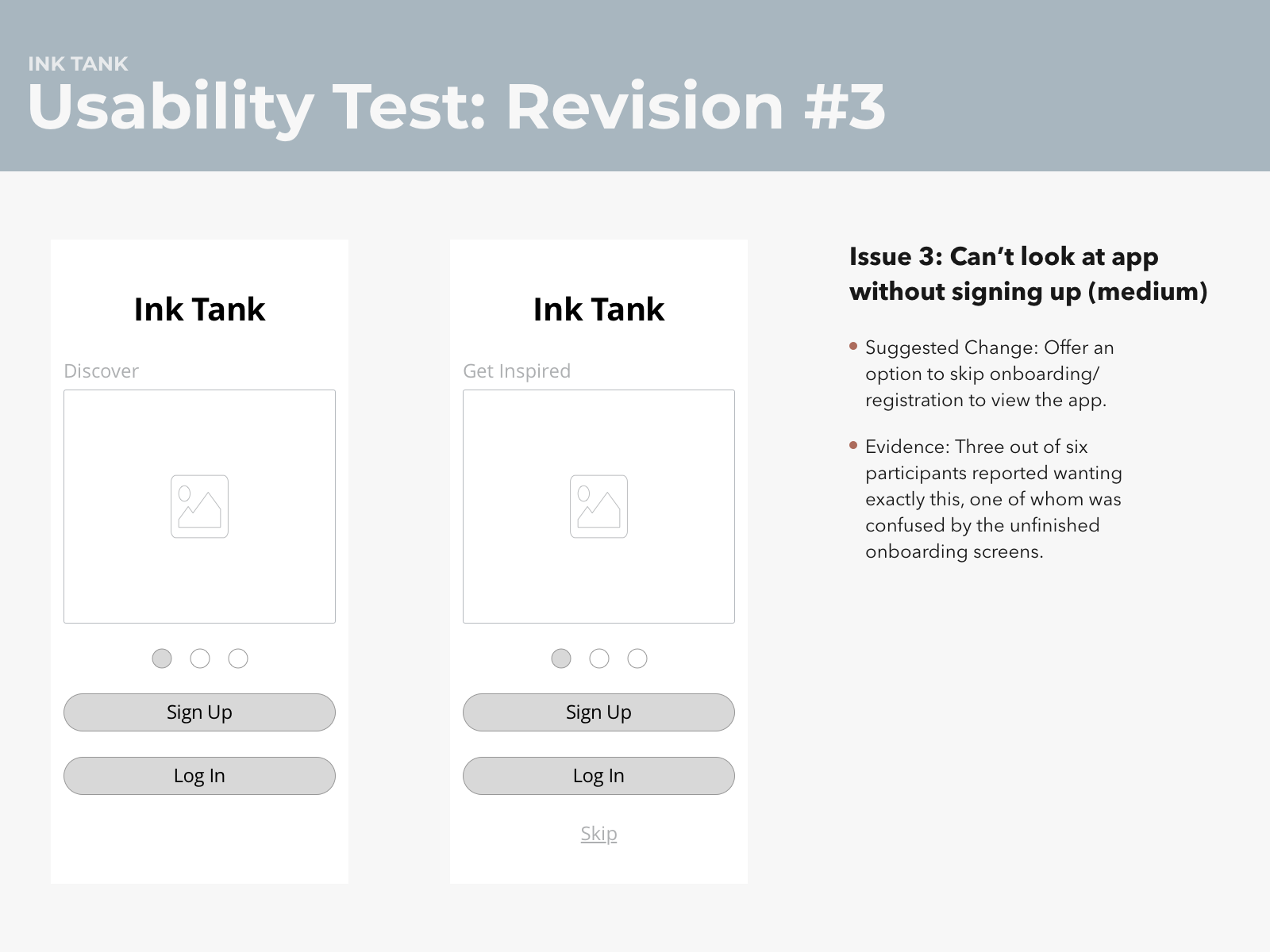Select last pagination dot in right wireframe

(x=637, y=658)
